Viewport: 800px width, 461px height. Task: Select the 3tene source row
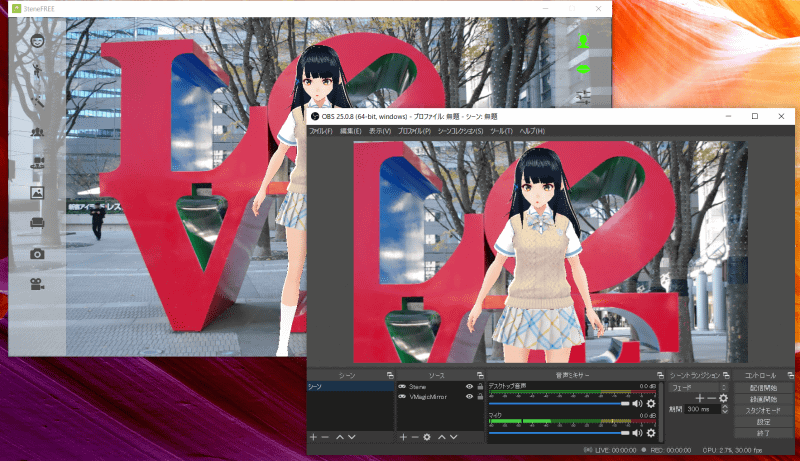point(440,387)
